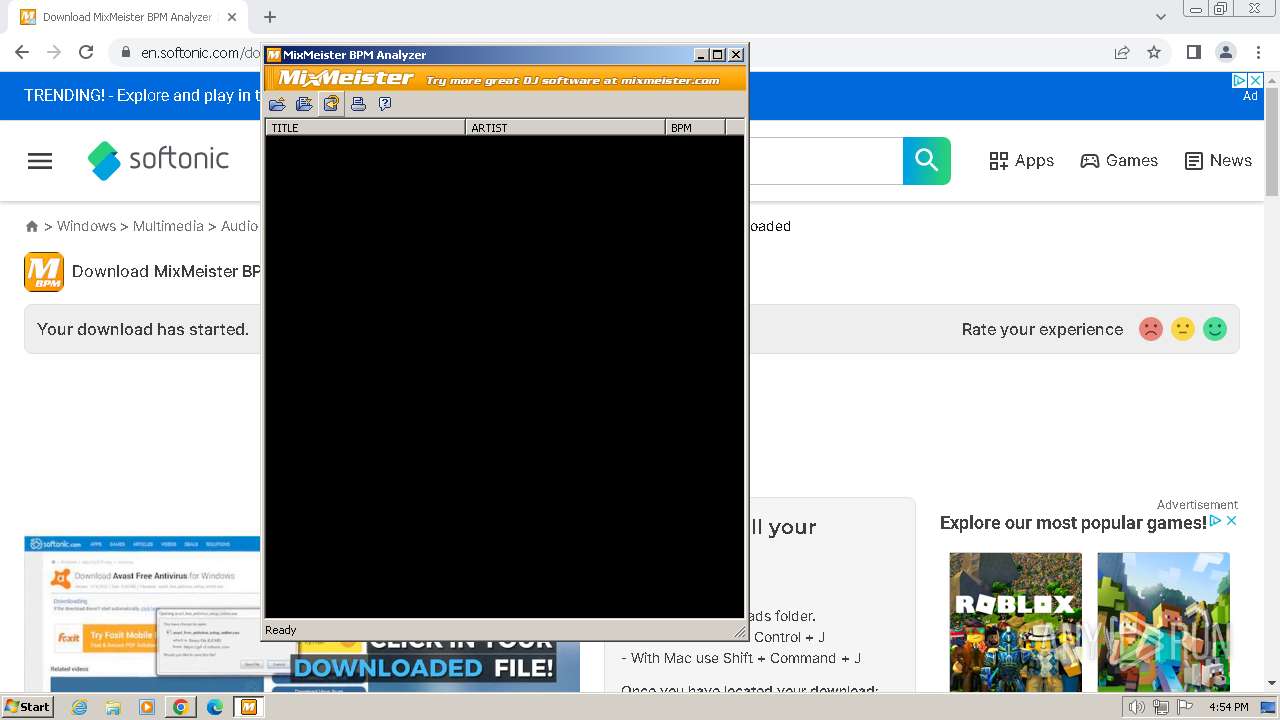Maximize the MixMeister BPM Analyzer window
Viewport: 1280px width, 720px height.
click(717, 55)
